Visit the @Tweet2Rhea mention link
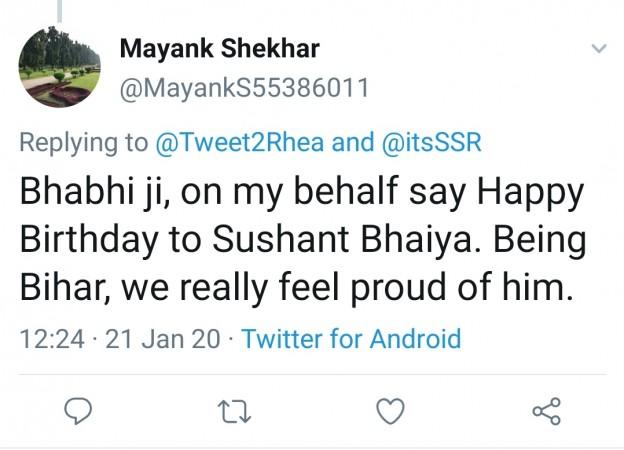 [240, 142]
